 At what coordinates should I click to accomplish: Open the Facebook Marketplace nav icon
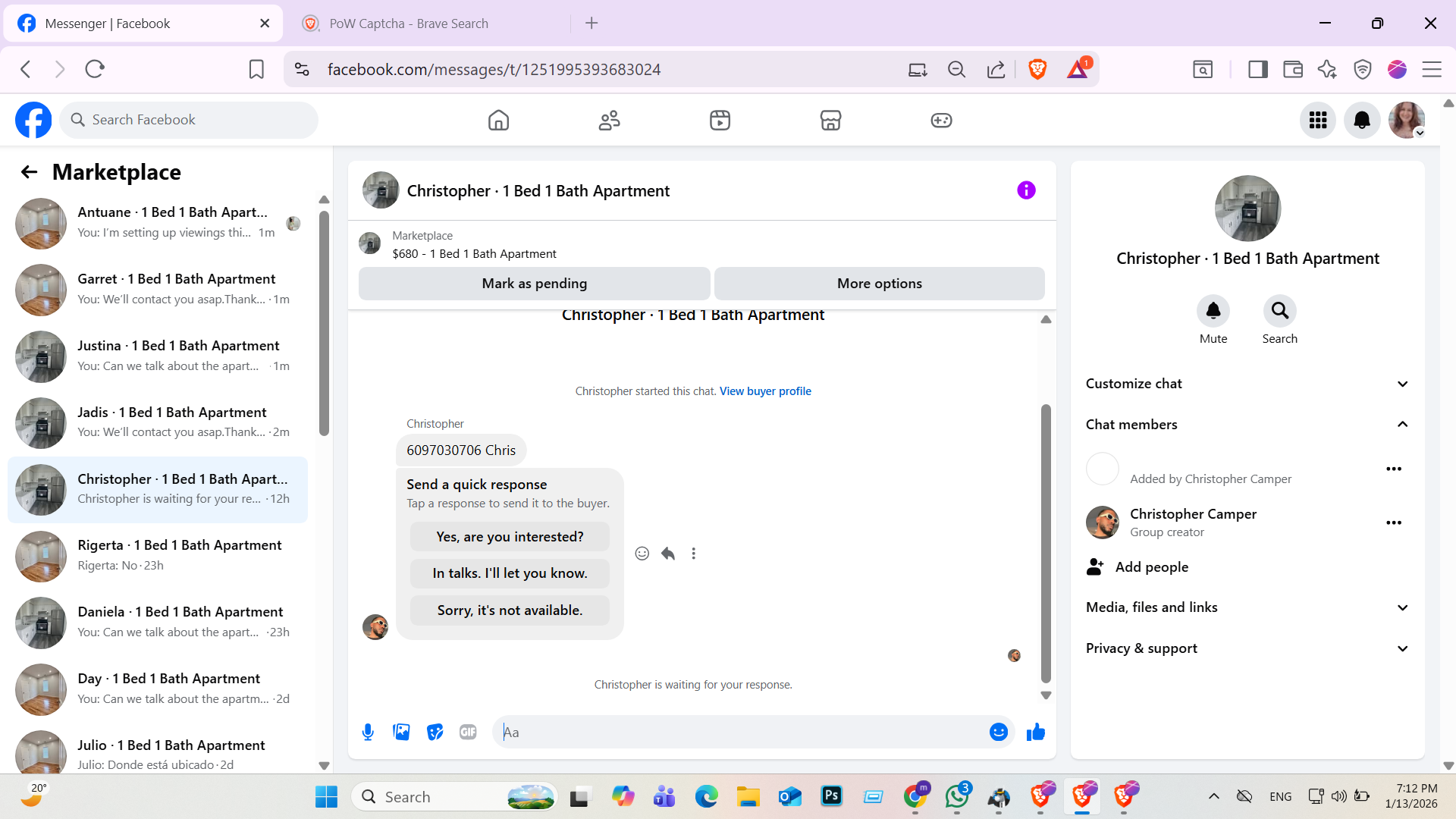(830, 120)
